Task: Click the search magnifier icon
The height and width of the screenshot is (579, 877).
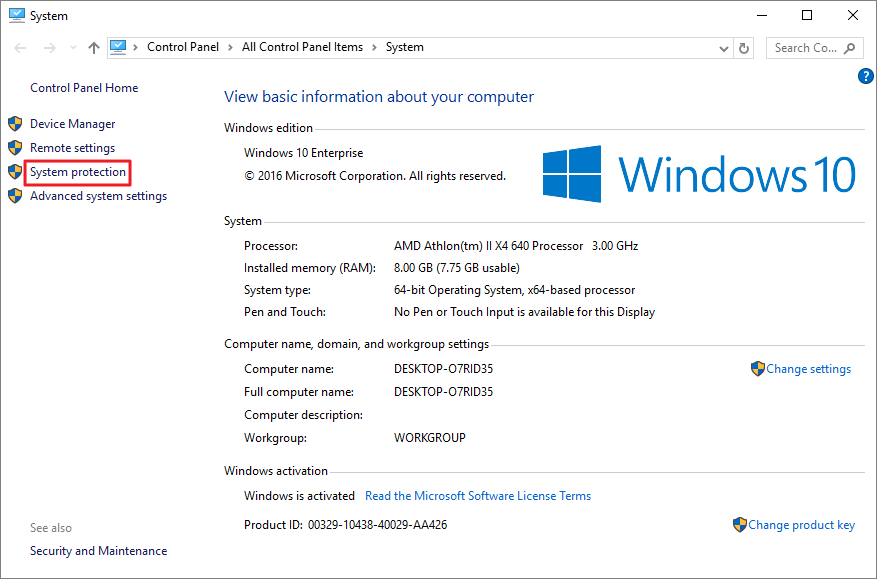Action: point(850,48)
